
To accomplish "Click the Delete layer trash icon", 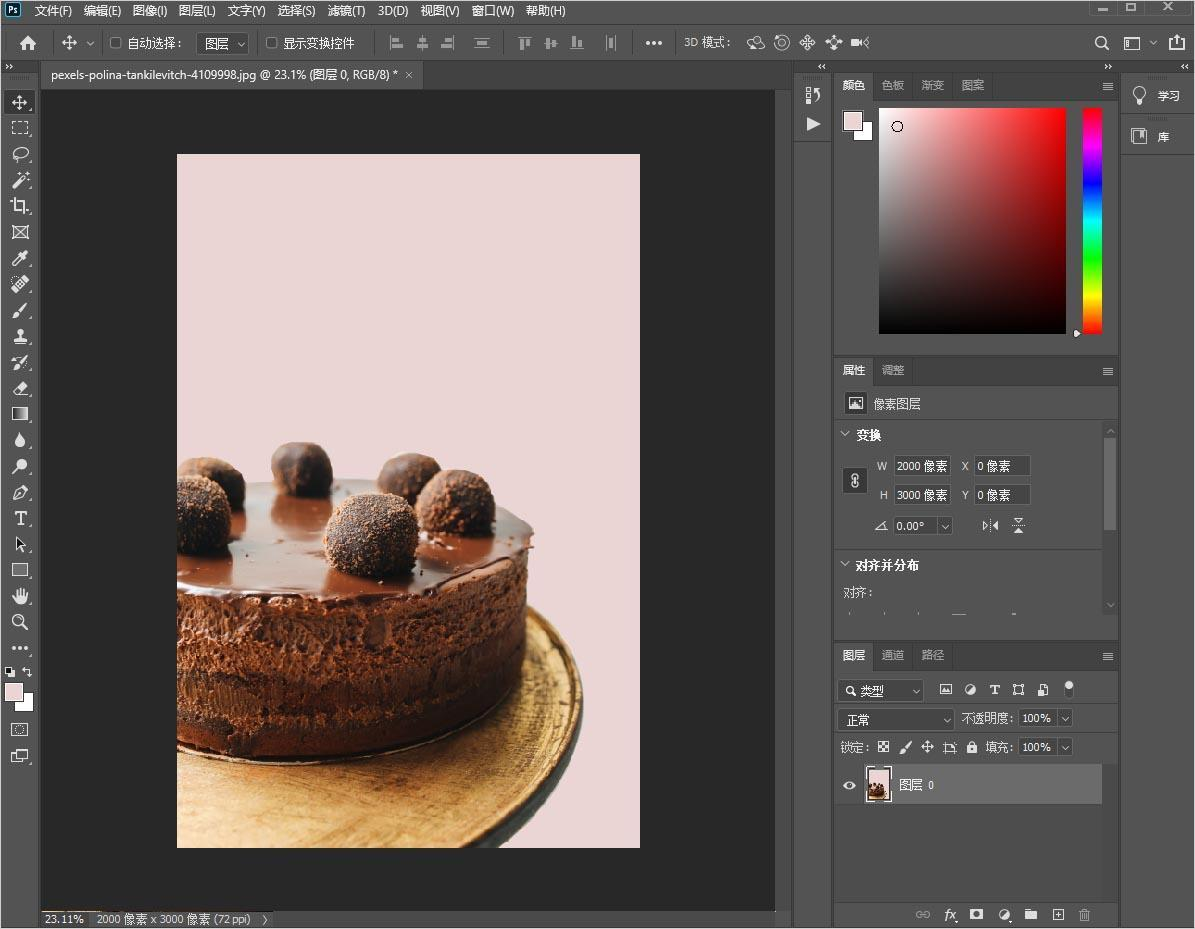I will pos(1085,914).
